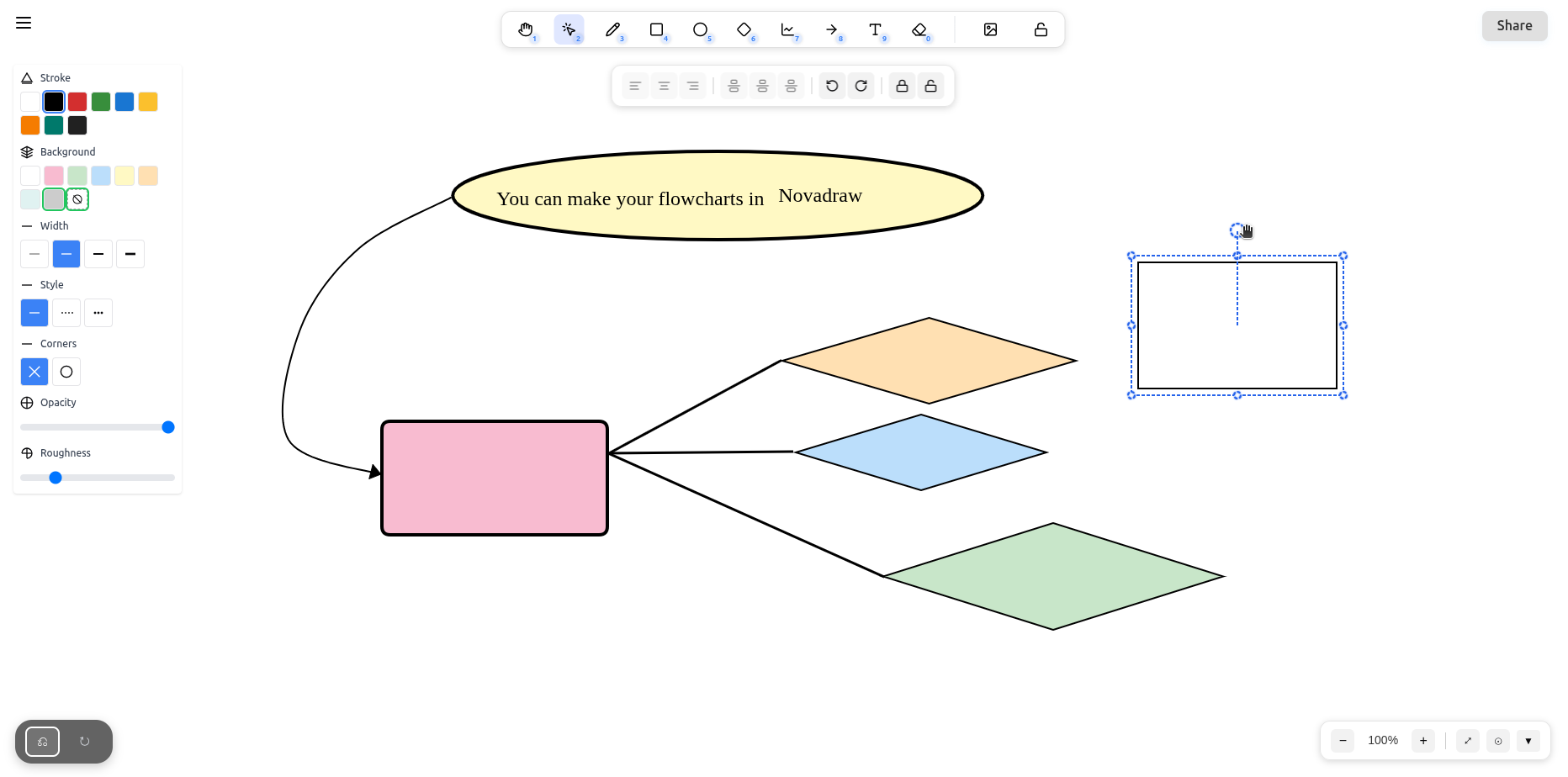The image size is (1568, 777).
Task: Insert an image with the picture icon
Action: pyautogui.click(x=991, y=29)
